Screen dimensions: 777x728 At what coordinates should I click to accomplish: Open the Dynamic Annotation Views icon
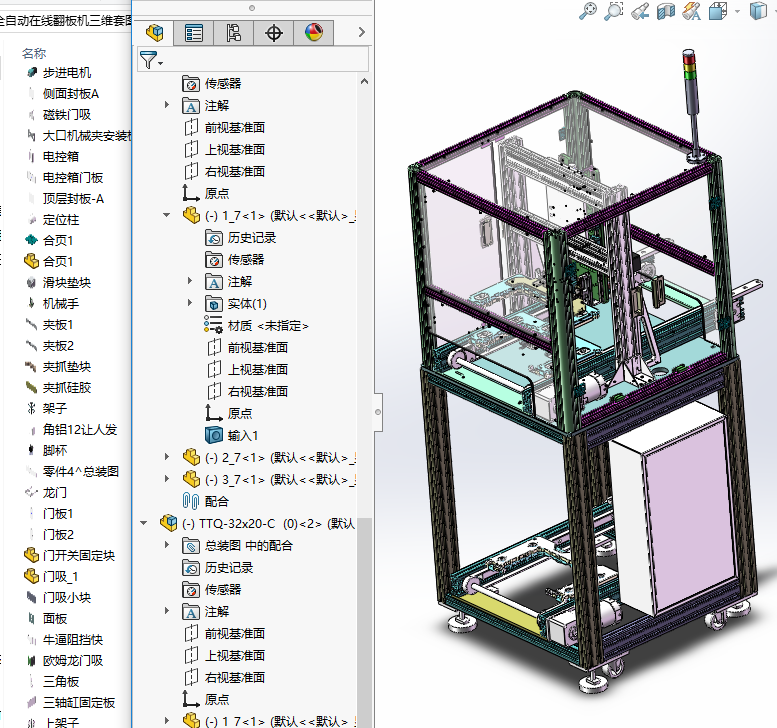(691, 11)
